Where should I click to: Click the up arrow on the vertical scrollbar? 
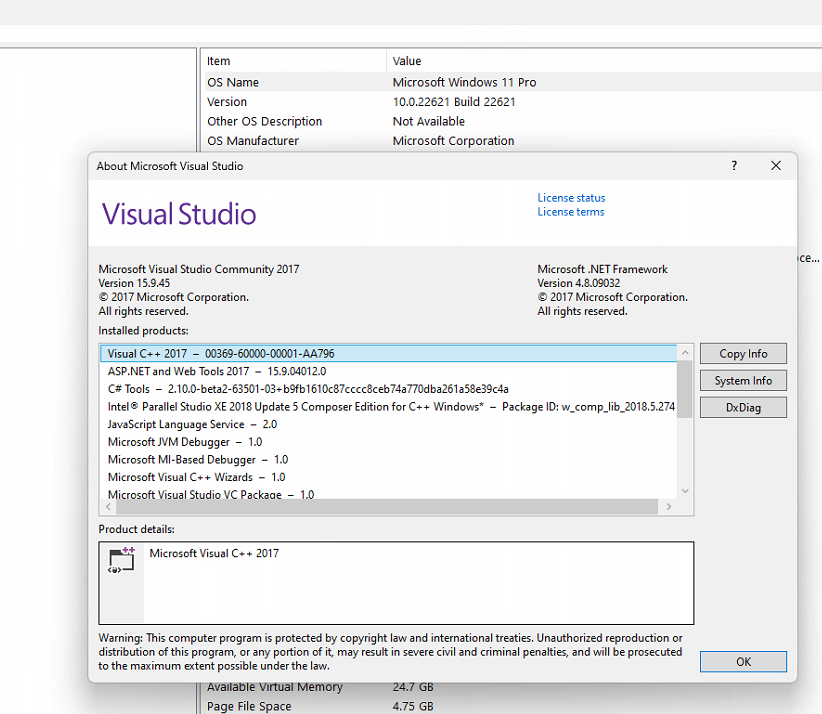[684, 352]
